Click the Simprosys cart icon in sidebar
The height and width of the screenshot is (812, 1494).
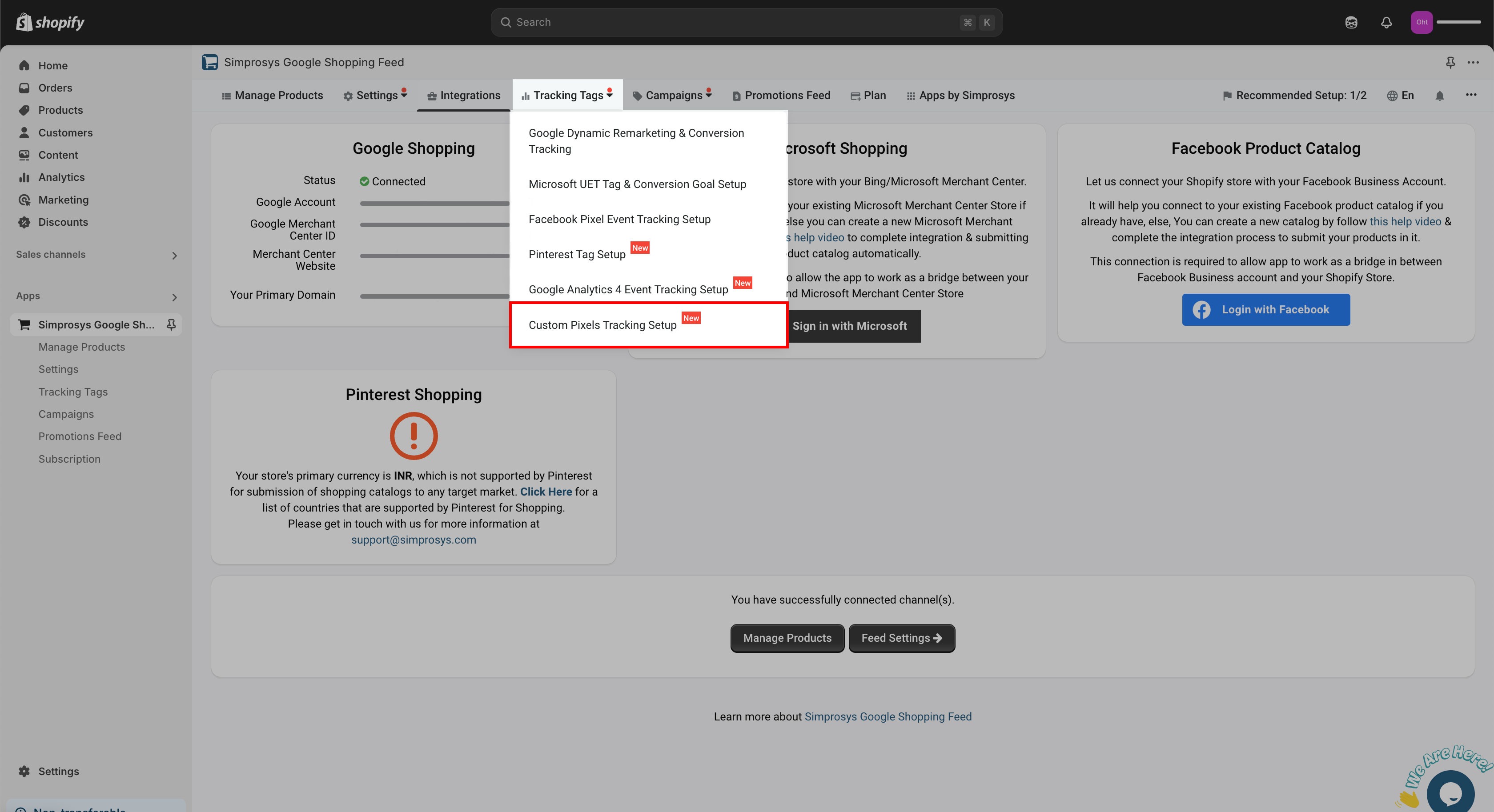[24, 324]
